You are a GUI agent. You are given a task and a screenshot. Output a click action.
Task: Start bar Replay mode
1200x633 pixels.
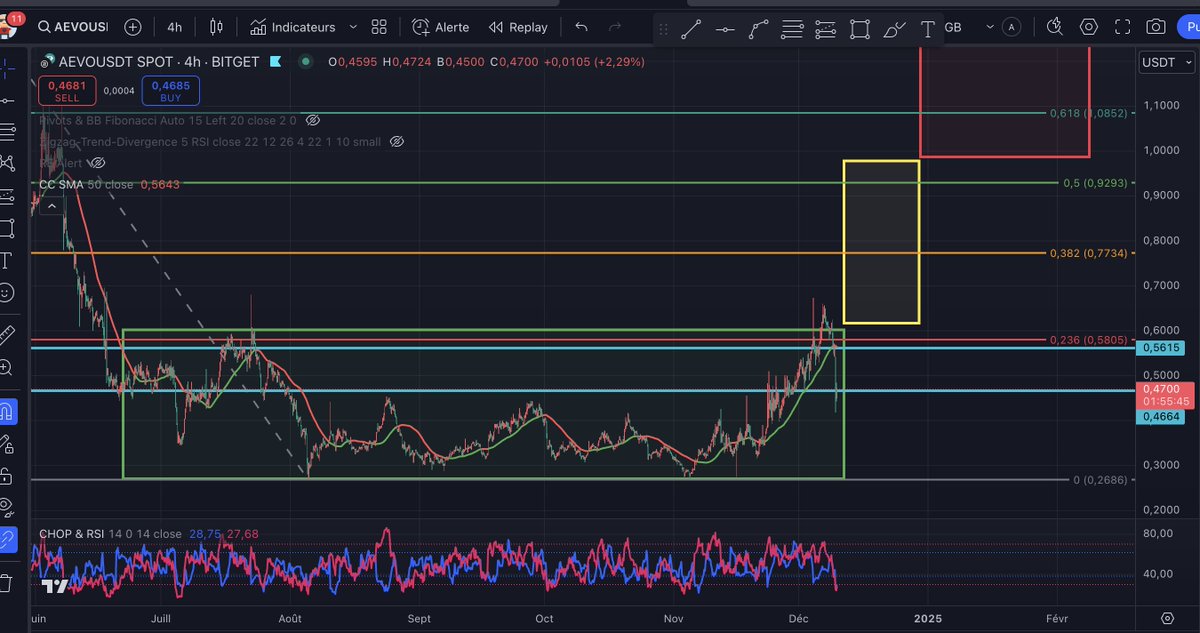518,27
